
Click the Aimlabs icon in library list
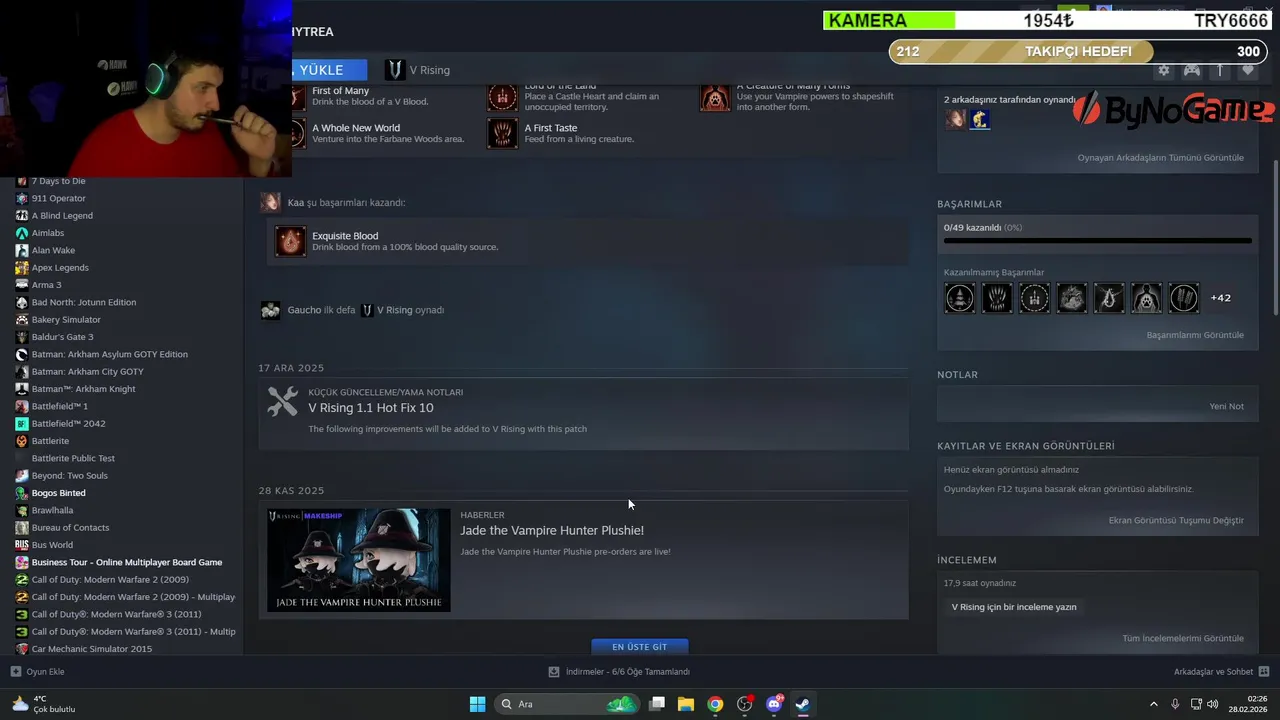pos(22,233)
